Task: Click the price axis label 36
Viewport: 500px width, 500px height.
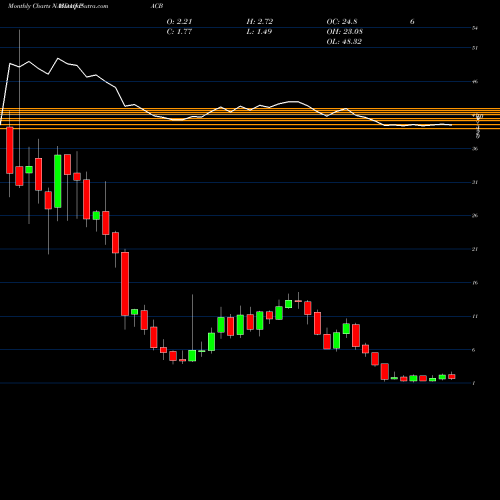Action: tap(475, 149)
